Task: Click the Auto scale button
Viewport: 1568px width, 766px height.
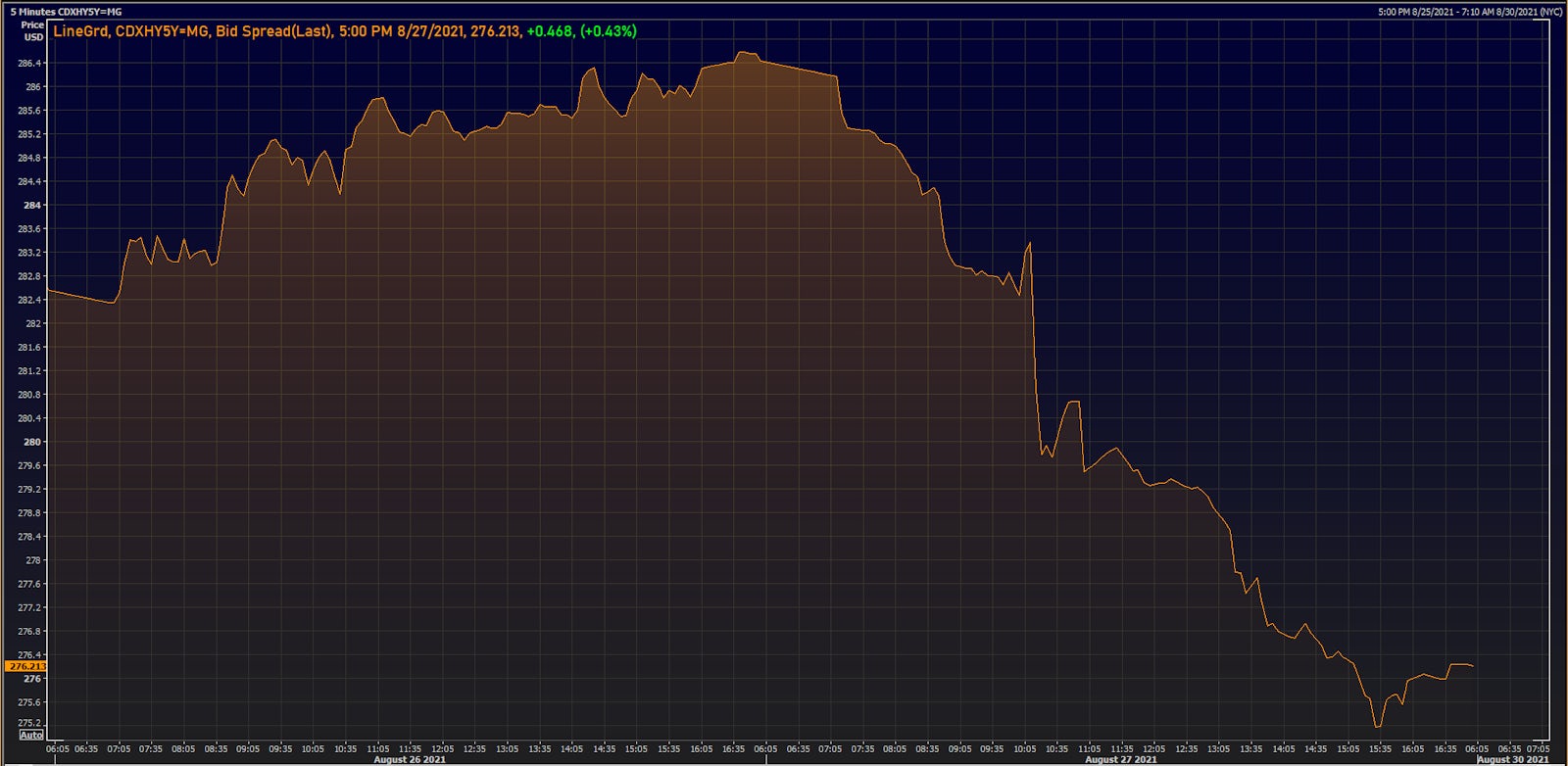Action: (x=31, y=735)
